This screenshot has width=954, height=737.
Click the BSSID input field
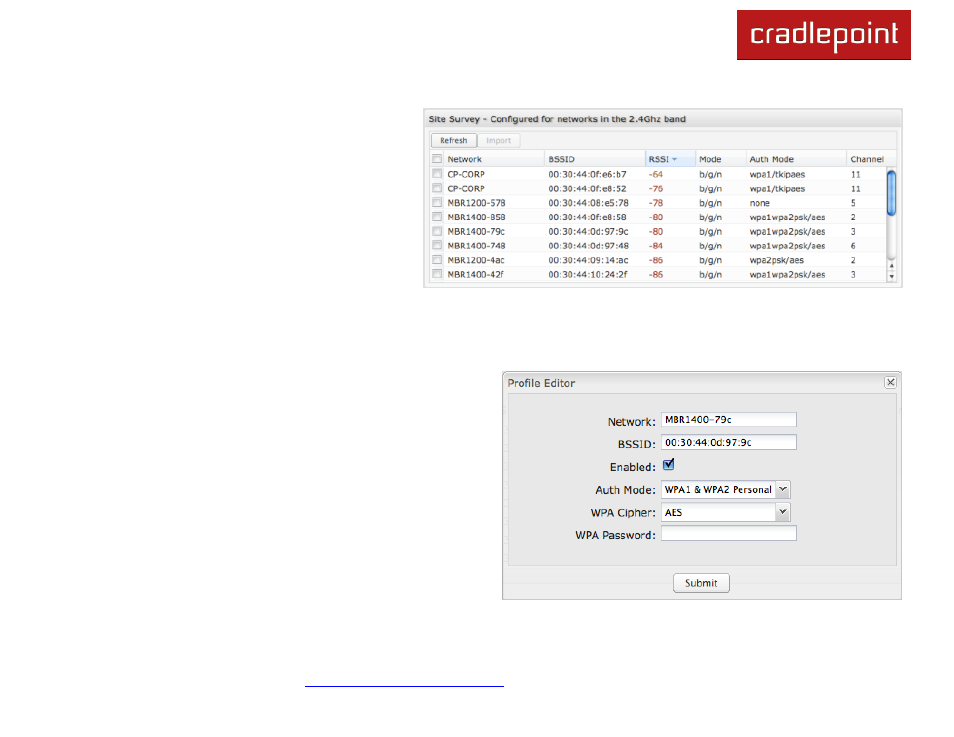pos(728,442)
